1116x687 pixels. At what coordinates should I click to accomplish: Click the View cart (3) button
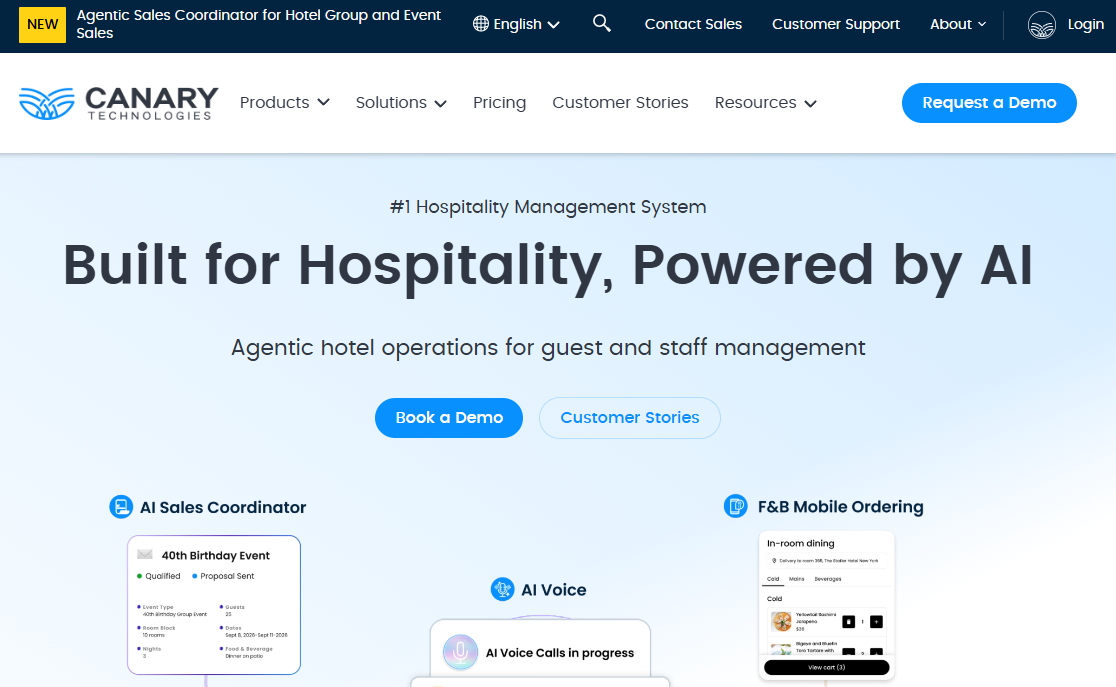(x=826, y=667)
